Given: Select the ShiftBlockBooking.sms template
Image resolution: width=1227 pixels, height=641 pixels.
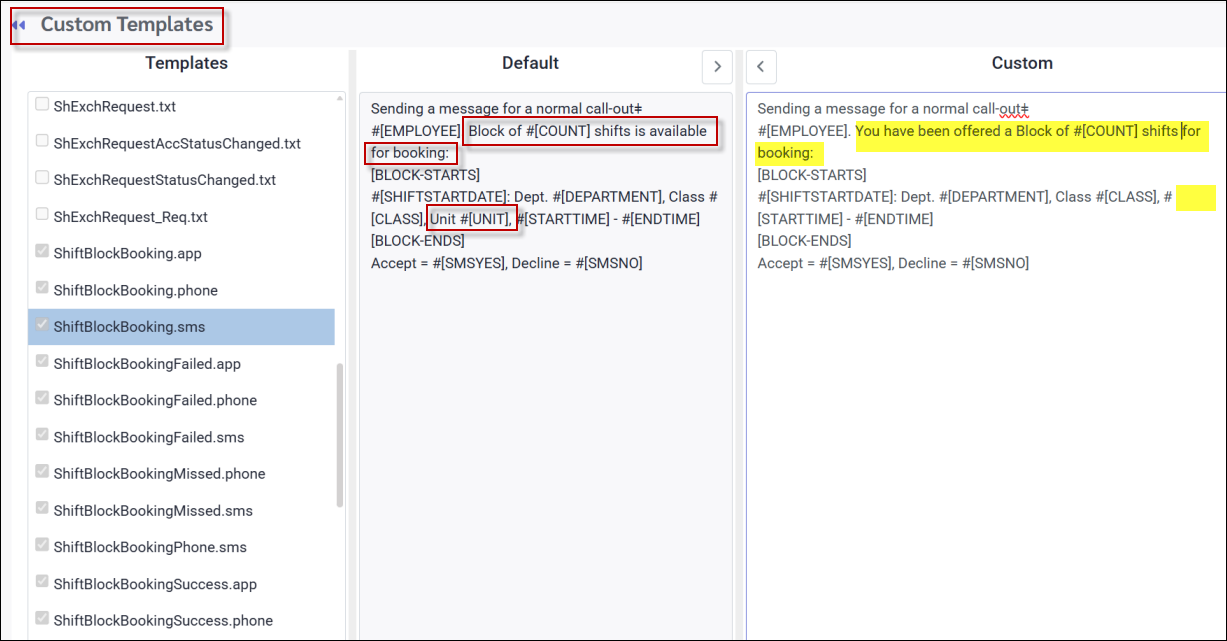Looking at the screenshot, I should (x=130, y=327).
